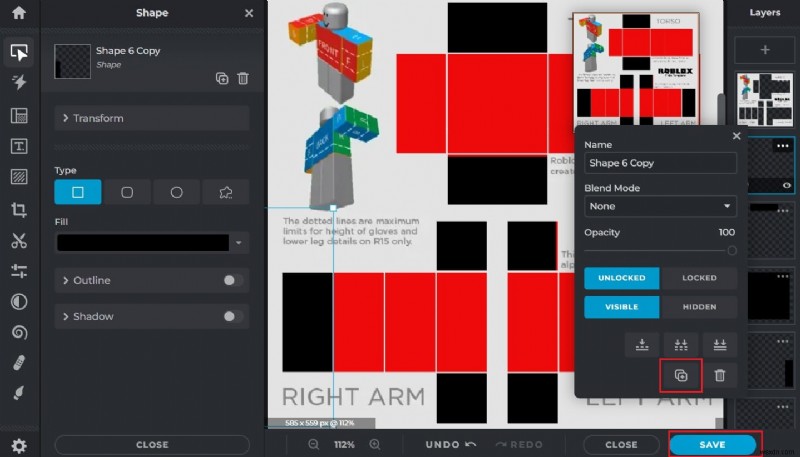Screen dimensions: 800x457
Task: Click the black Fill color swatch
Action: pyautogui.click(x=143, y=243)
